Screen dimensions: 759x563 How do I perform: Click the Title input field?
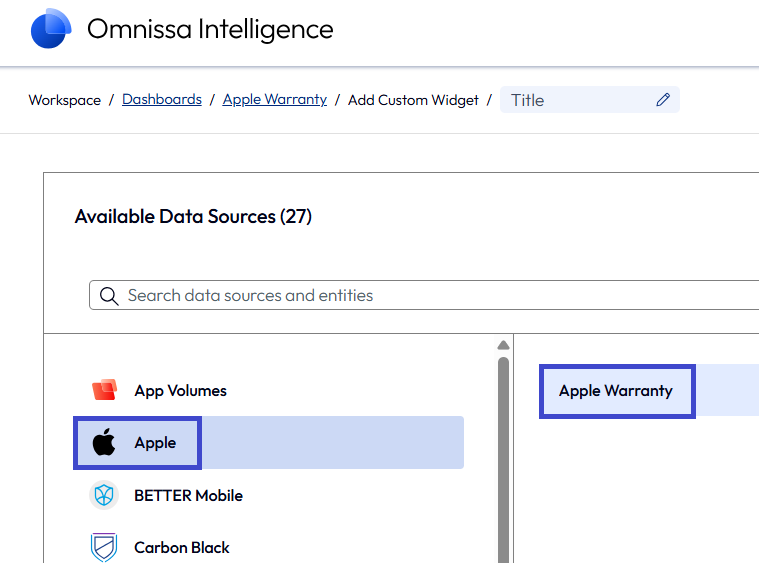(590, 100)
